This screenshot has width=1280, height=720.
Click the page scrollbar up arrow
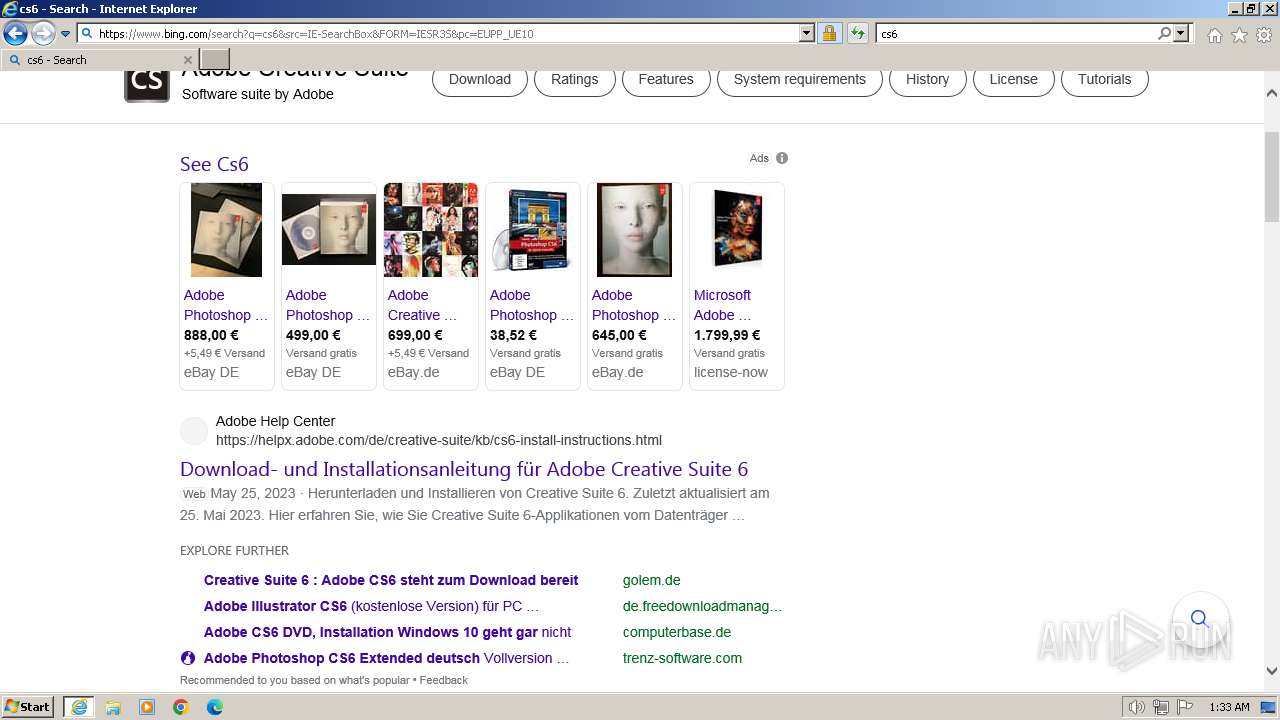pos(1272,93)
